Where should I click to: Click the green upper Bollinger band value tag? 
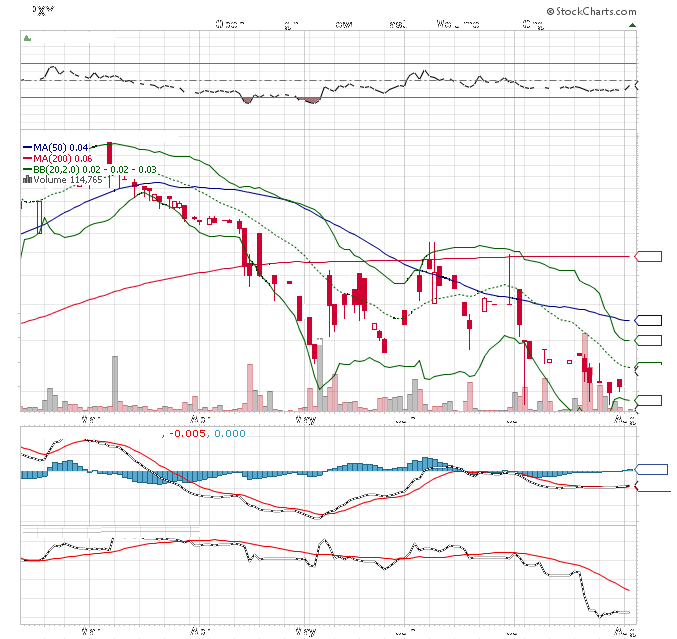648,341
